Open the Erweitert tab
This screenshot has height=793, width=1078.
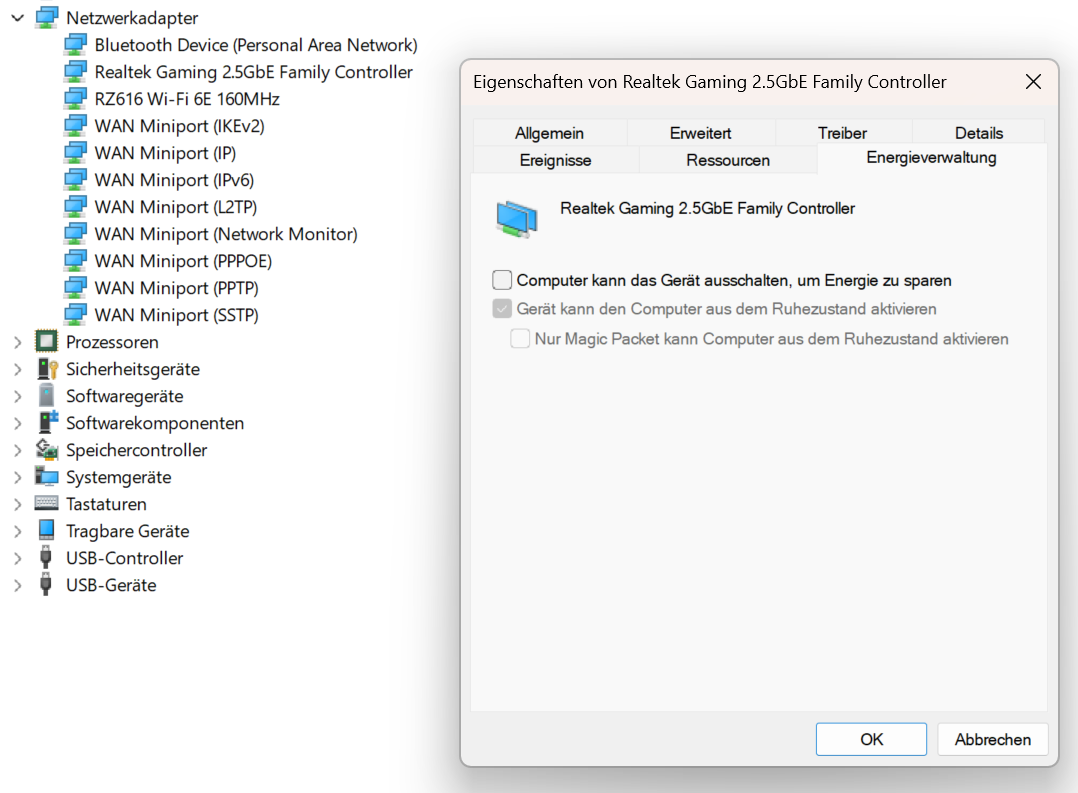(x=701, y=133)
